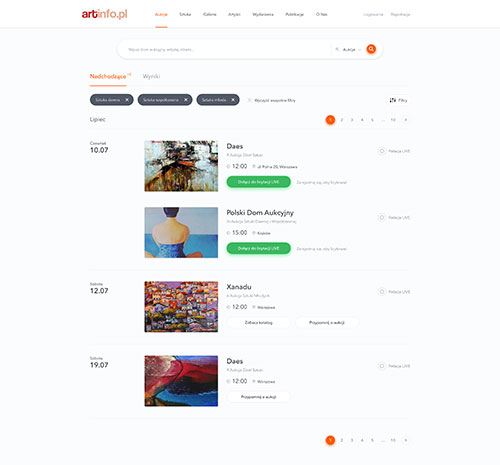The width and height of the screenshot is (500, 465).
Task: Open page 2 in top pagination
Action: 342,120
